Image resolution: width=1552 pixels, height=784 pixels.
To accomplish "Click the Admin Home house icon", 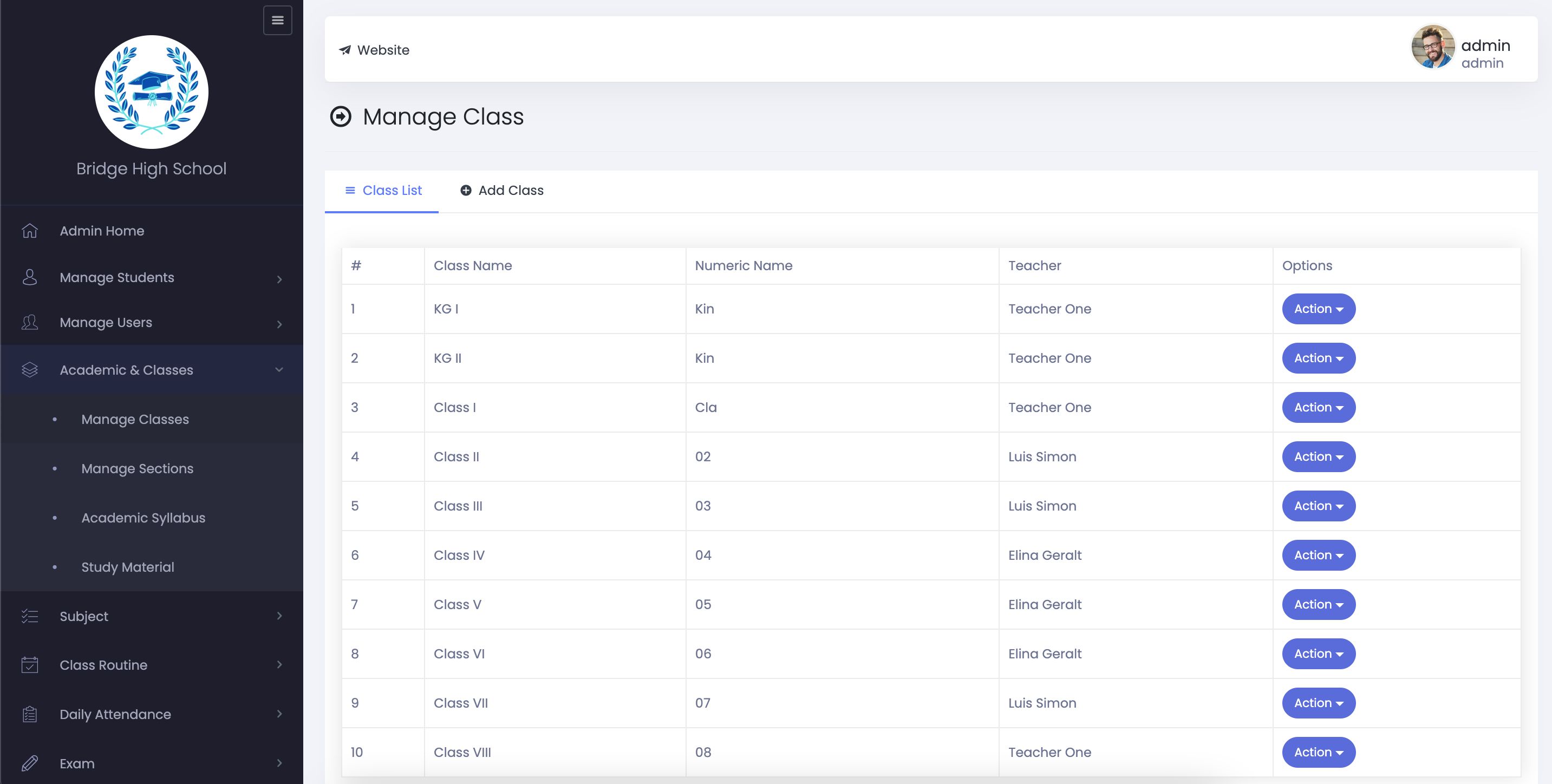I will coord(30,231).
